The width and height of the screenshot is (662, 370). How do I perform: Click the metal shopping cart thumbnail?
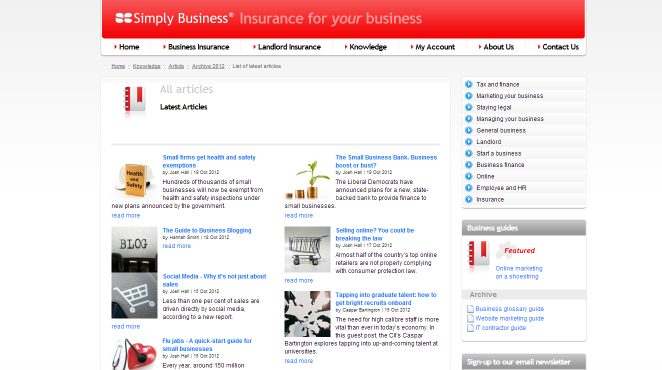tap(307, 249)
